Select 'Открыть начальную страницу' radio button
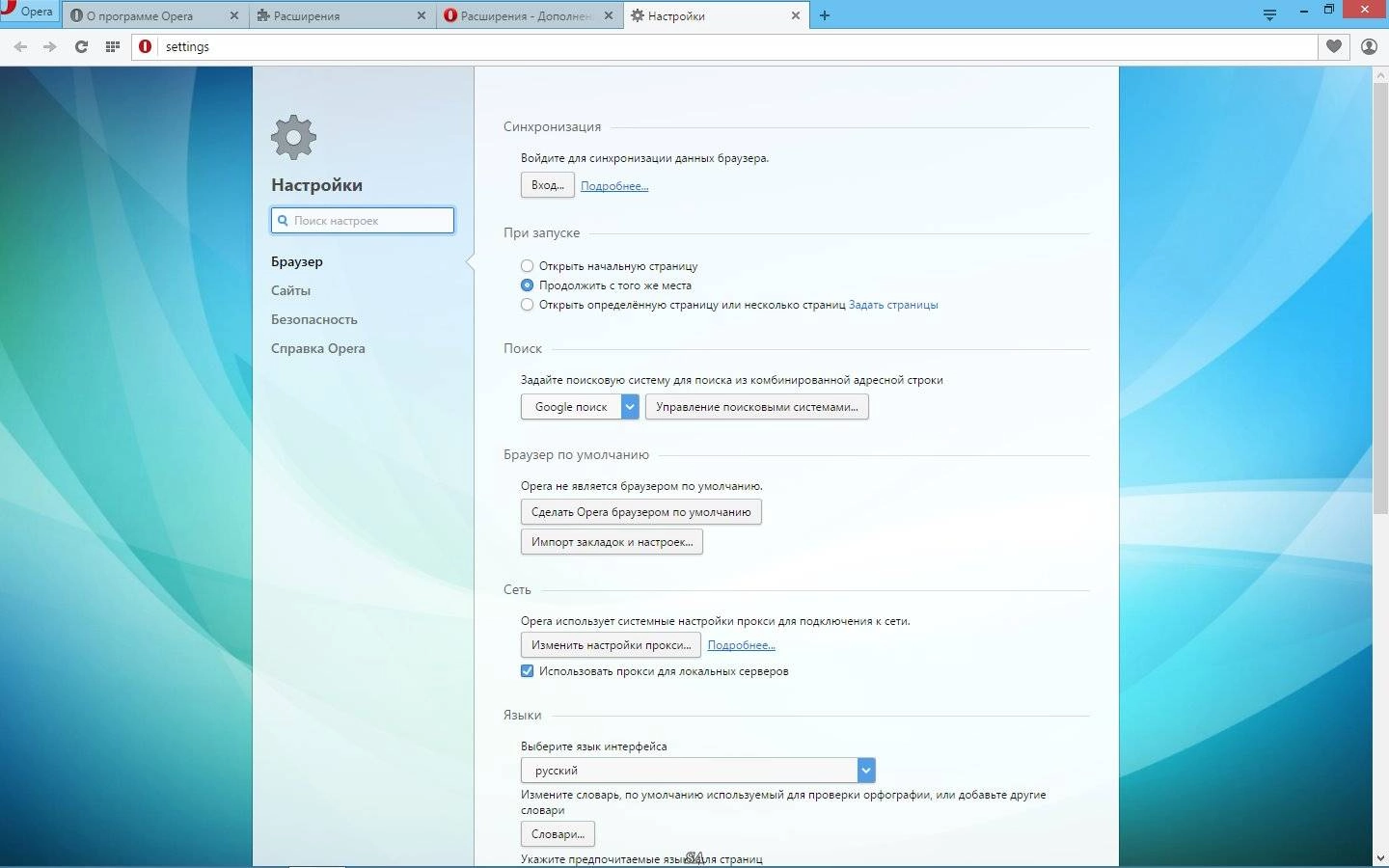 coord(527,265)
